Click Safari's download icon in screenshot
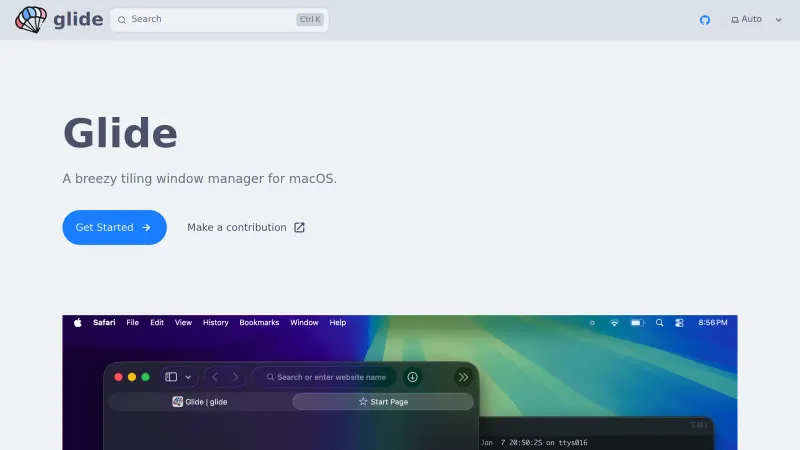The width and height of the screenshot is (800, 450). 412,377
